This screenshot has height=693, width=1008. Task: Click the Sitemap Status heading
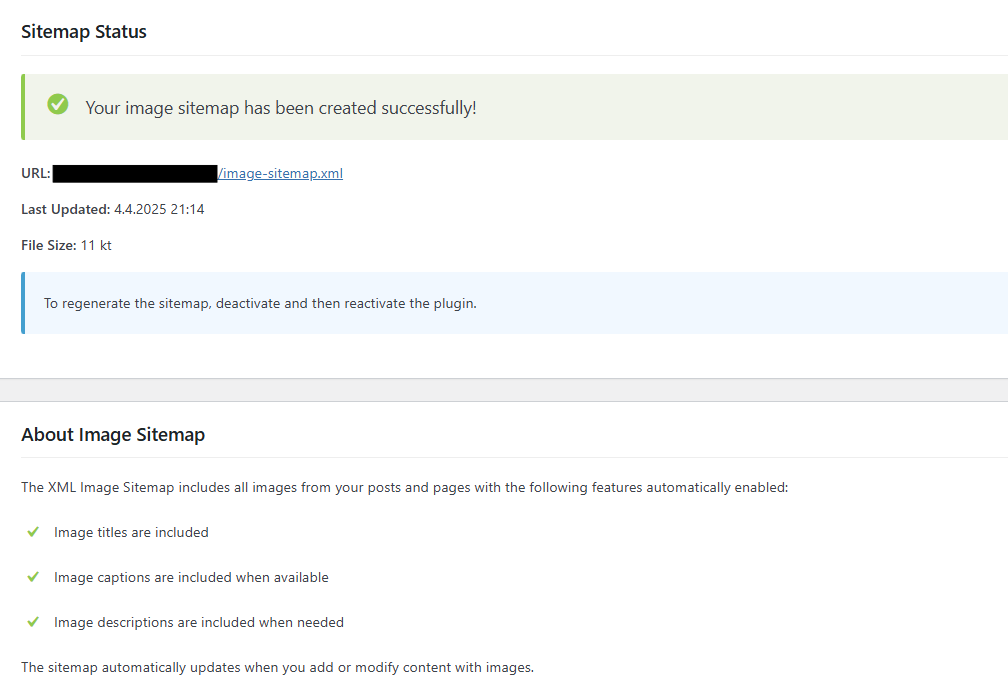[x=84, y=32]
